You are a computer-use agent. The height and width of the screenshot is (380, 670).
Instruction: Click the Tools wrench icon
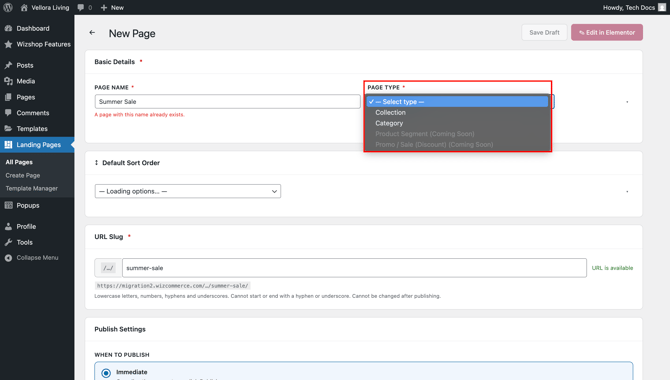point(8,242)
